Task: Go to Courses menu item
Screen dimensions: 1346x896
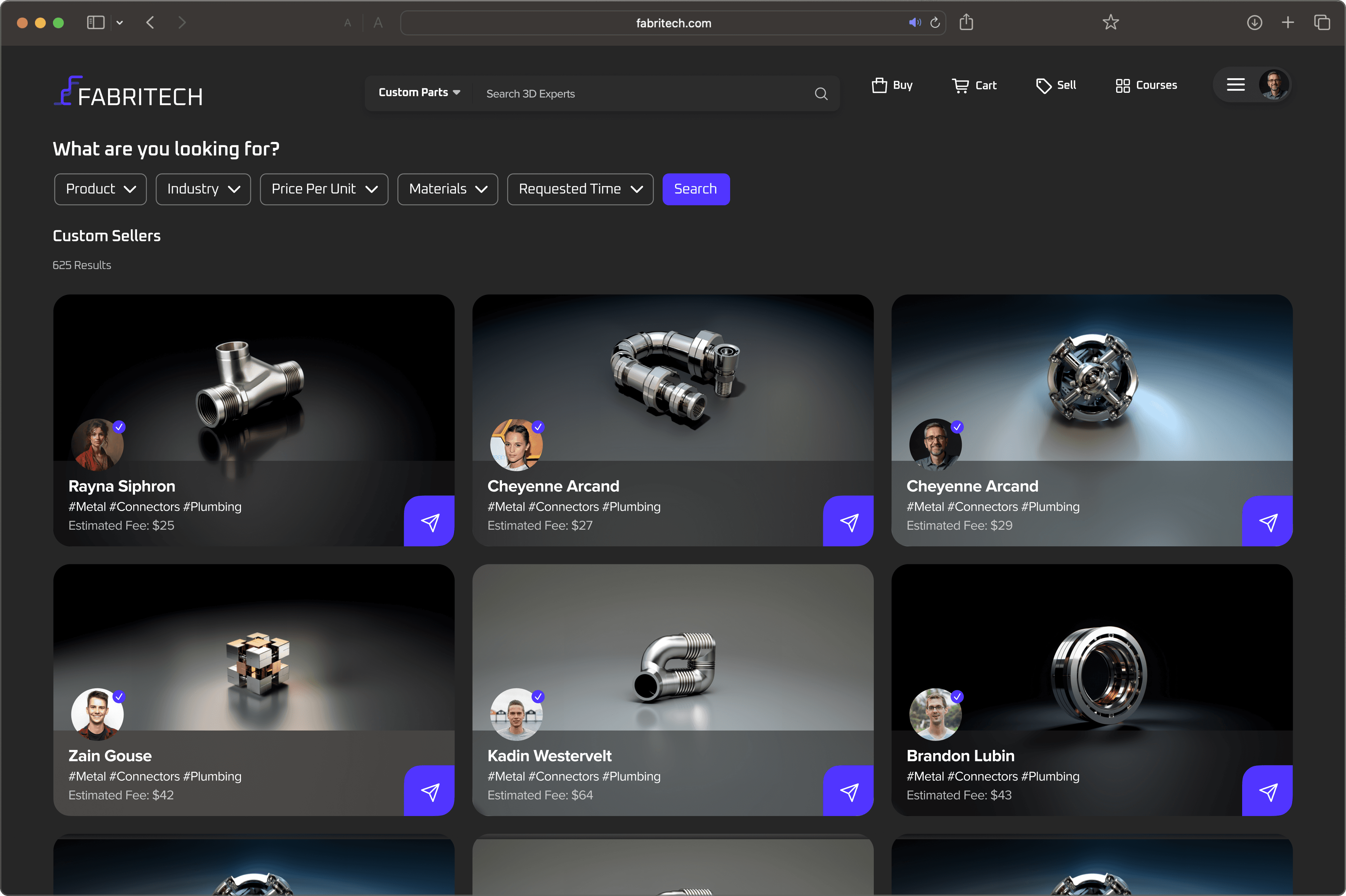Action: 1146,85
